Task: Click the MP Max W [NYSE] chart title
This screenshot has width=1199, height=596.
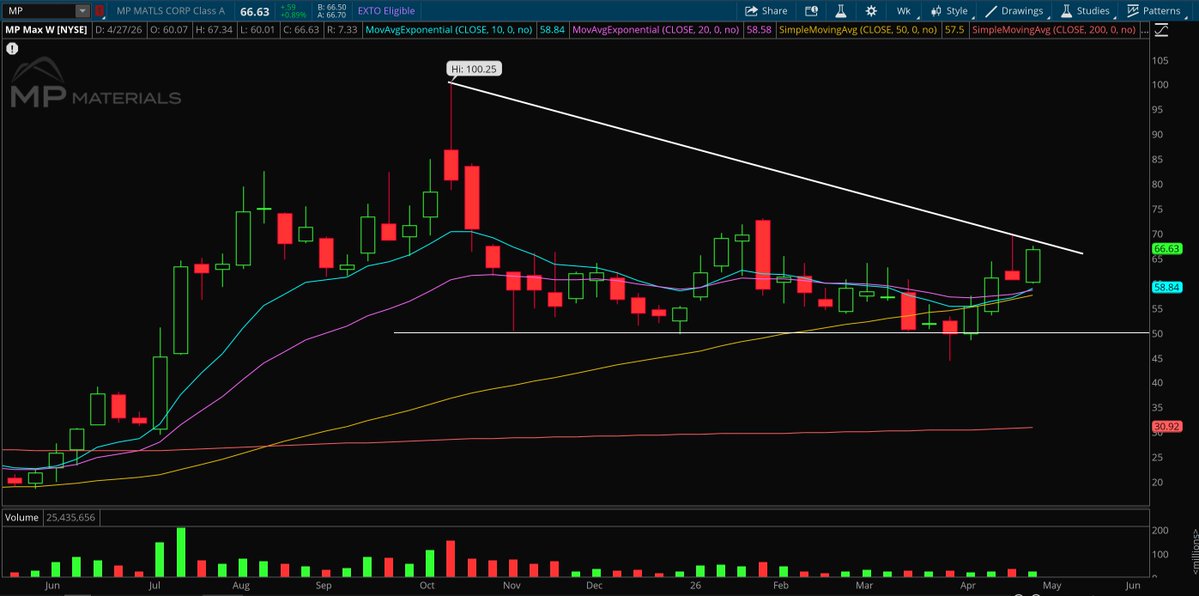Action: [x=46, y=30]
